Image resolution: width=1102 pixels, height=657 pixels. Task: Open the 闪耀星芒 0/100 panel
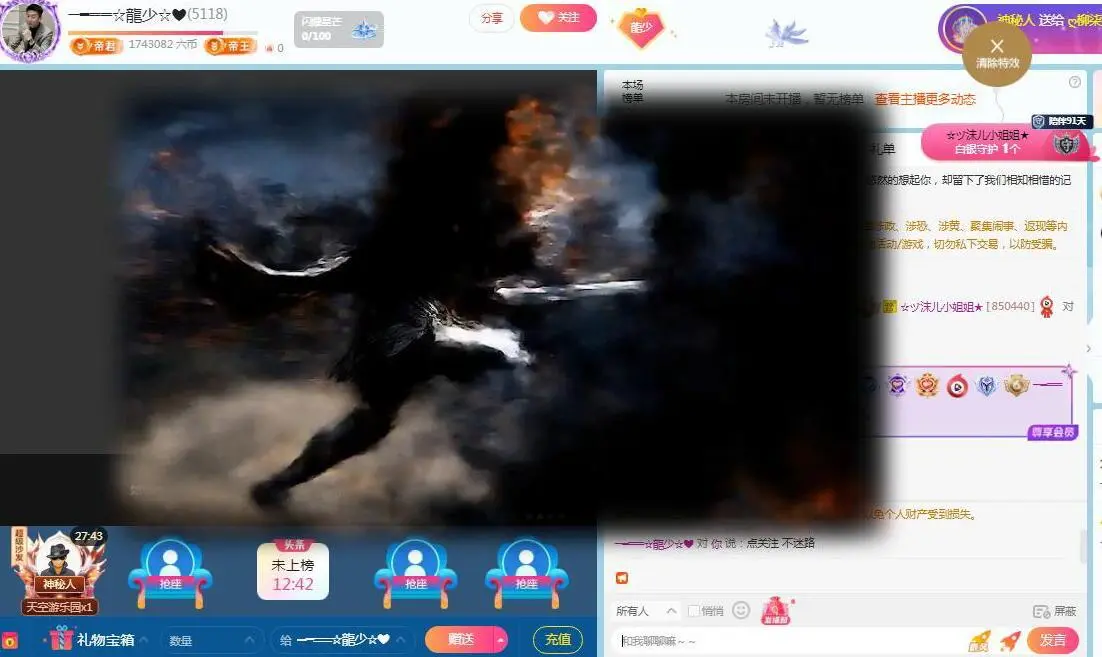coord(338,29)
